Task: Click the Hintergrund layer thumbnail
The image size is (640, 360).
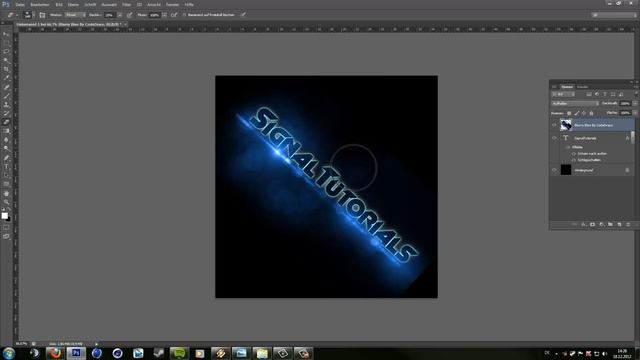Action: point(566,170)
